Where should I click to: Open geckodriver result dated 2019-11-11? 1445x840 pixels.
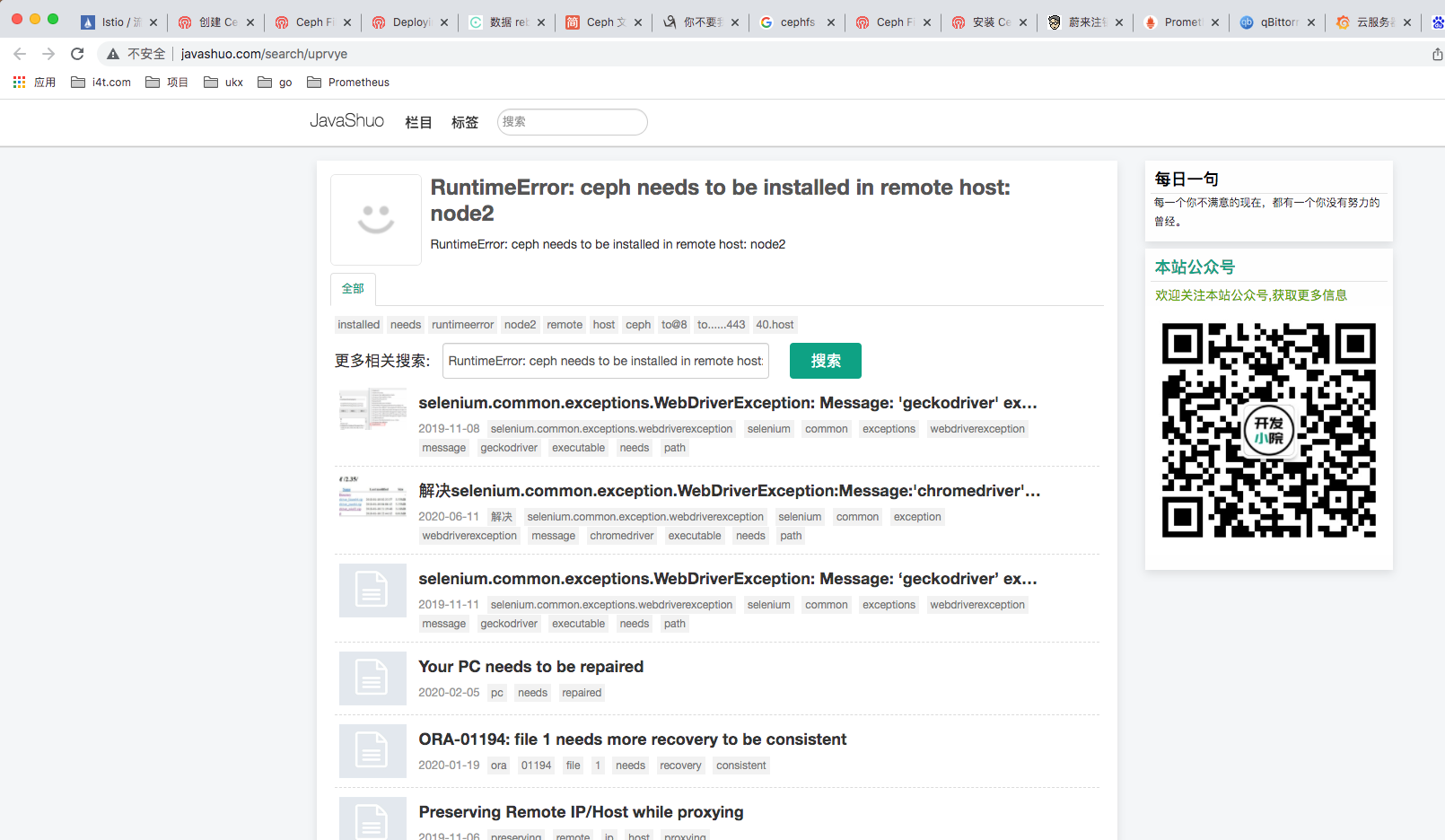coord(728,579)
